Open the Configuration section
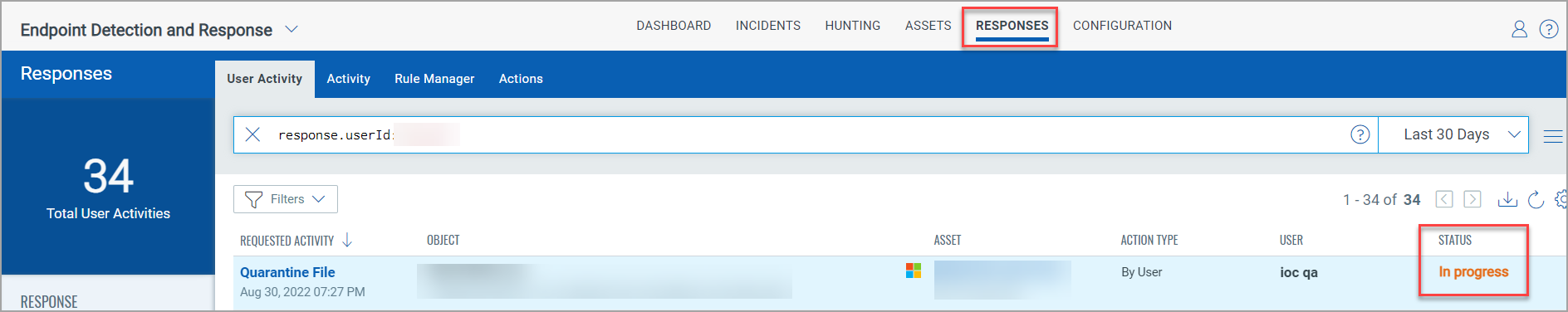The width and height of the screenshot is (1568, 312). [1122, 26]
